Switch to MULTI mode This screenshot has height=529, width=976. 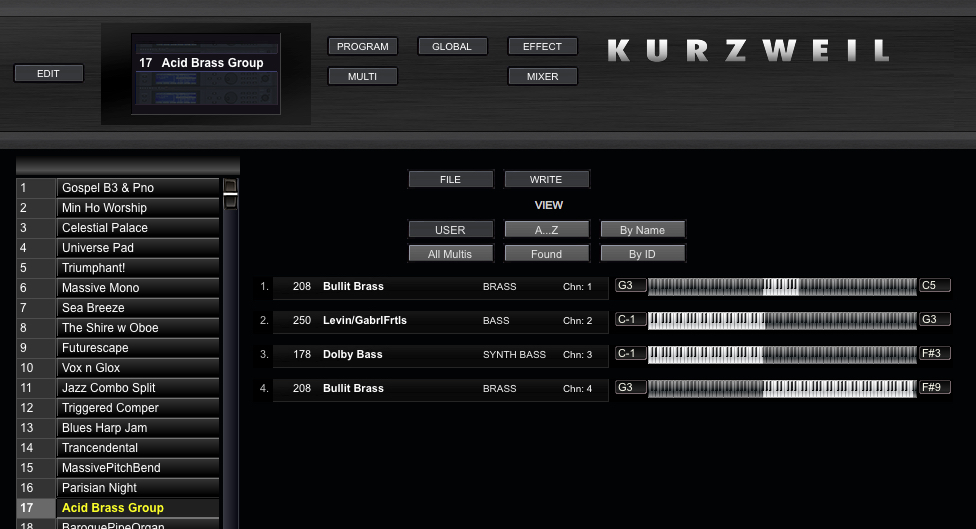[362, 77]
